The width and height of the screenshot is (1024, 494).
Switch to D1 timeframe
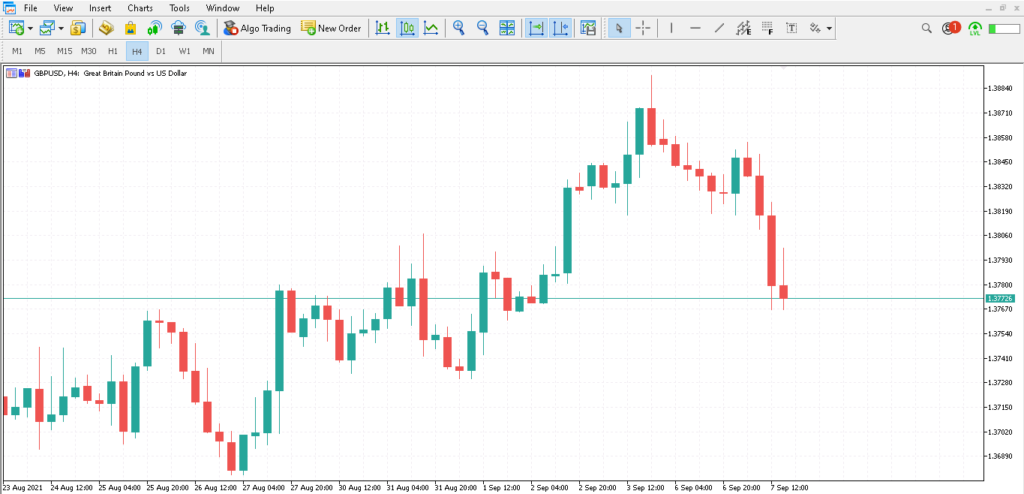[x=161, y=51]
